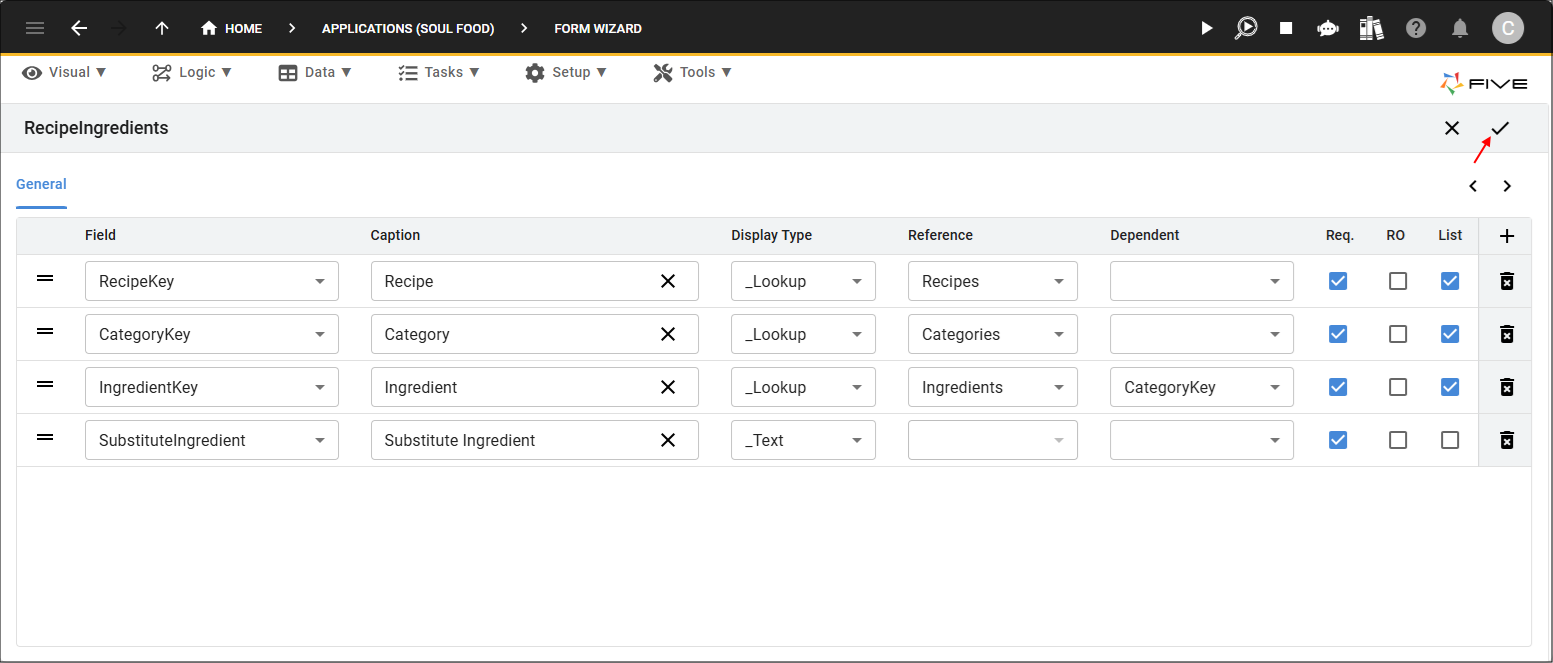The width and height of the screenshot is (1553, 663).
Task: Uncheck Required for CategoryKey
Action: coord(1338,334)
